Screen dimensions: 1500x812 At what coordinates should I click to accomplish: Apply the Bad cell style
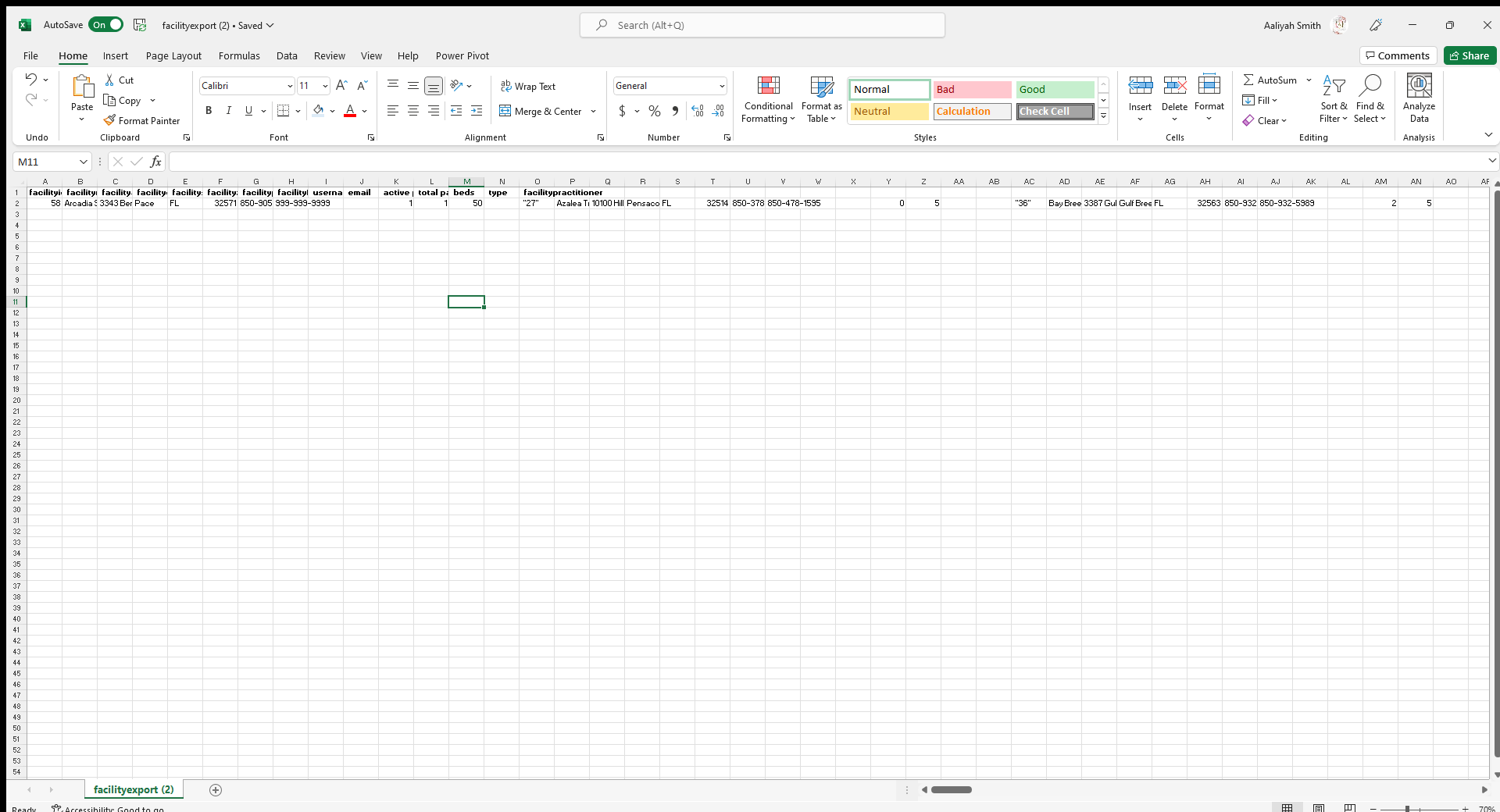972,89
